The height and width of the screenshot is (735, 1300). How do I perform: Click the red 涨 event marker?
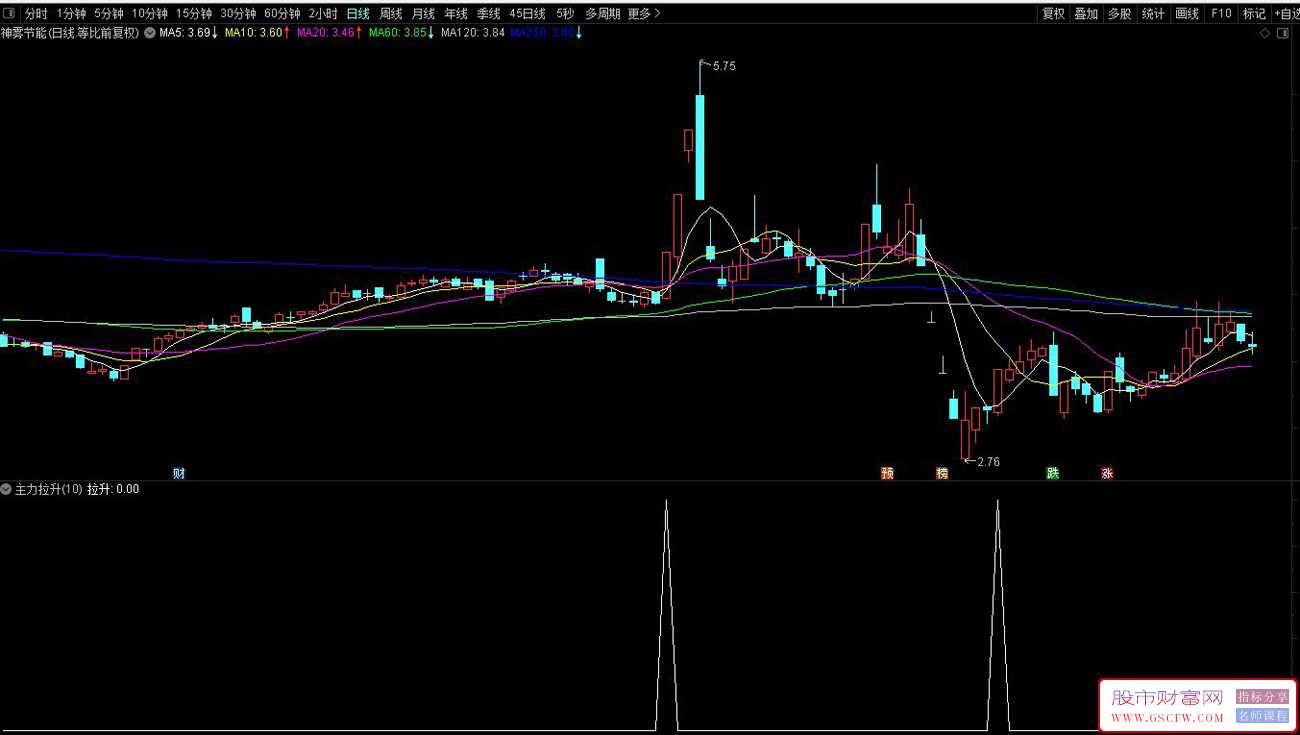[x=1107, y=473]
